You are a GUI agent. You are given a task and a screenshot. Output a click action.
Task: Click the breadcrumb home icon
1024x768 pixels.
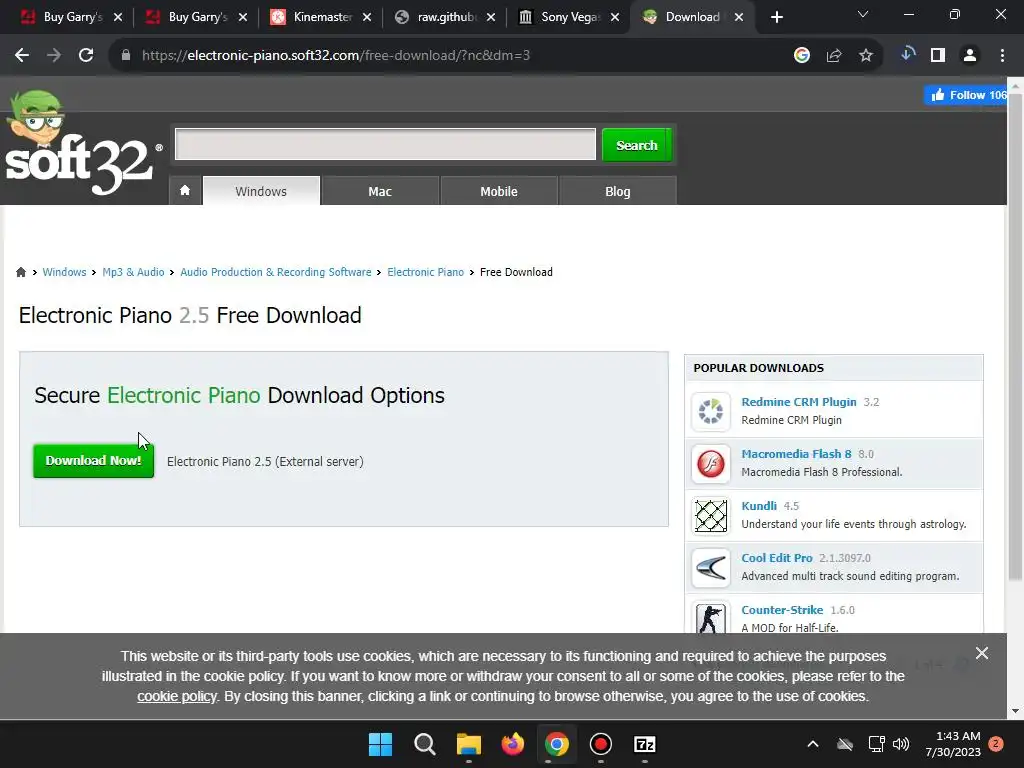21,272
